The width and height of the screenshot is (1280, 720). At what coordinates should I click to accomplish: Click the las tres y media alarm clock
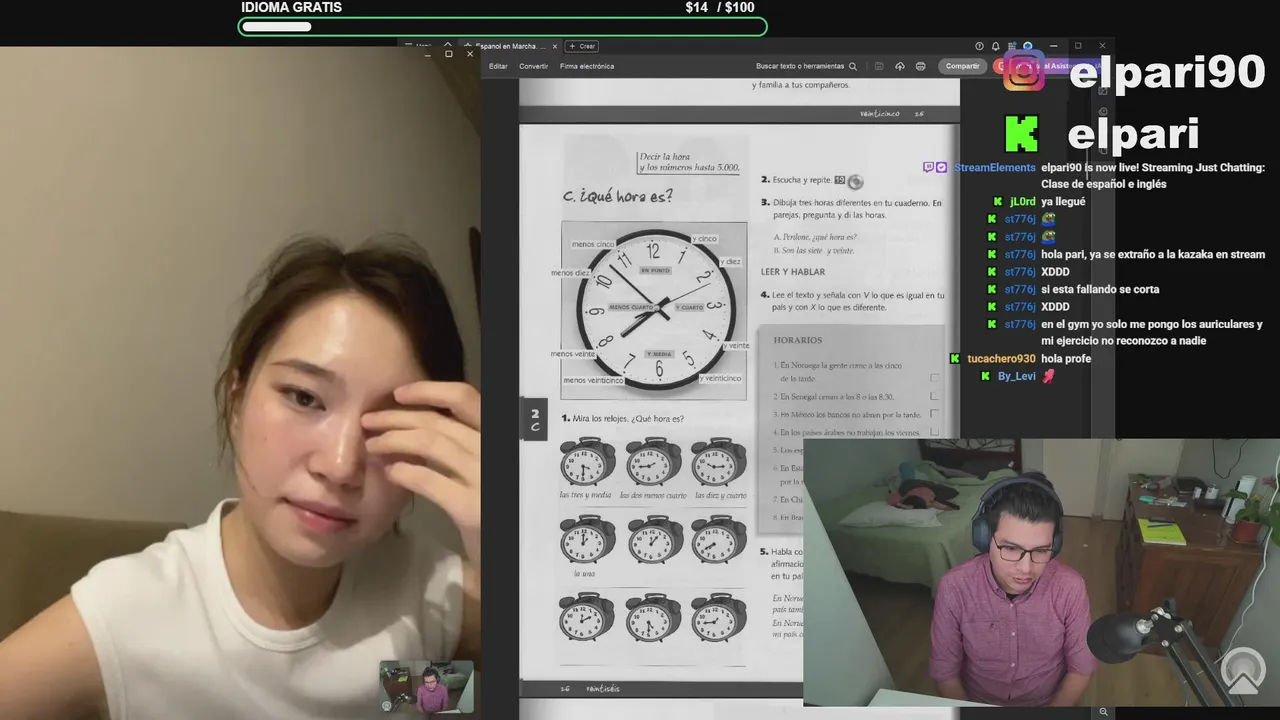(x=587, y=462)
